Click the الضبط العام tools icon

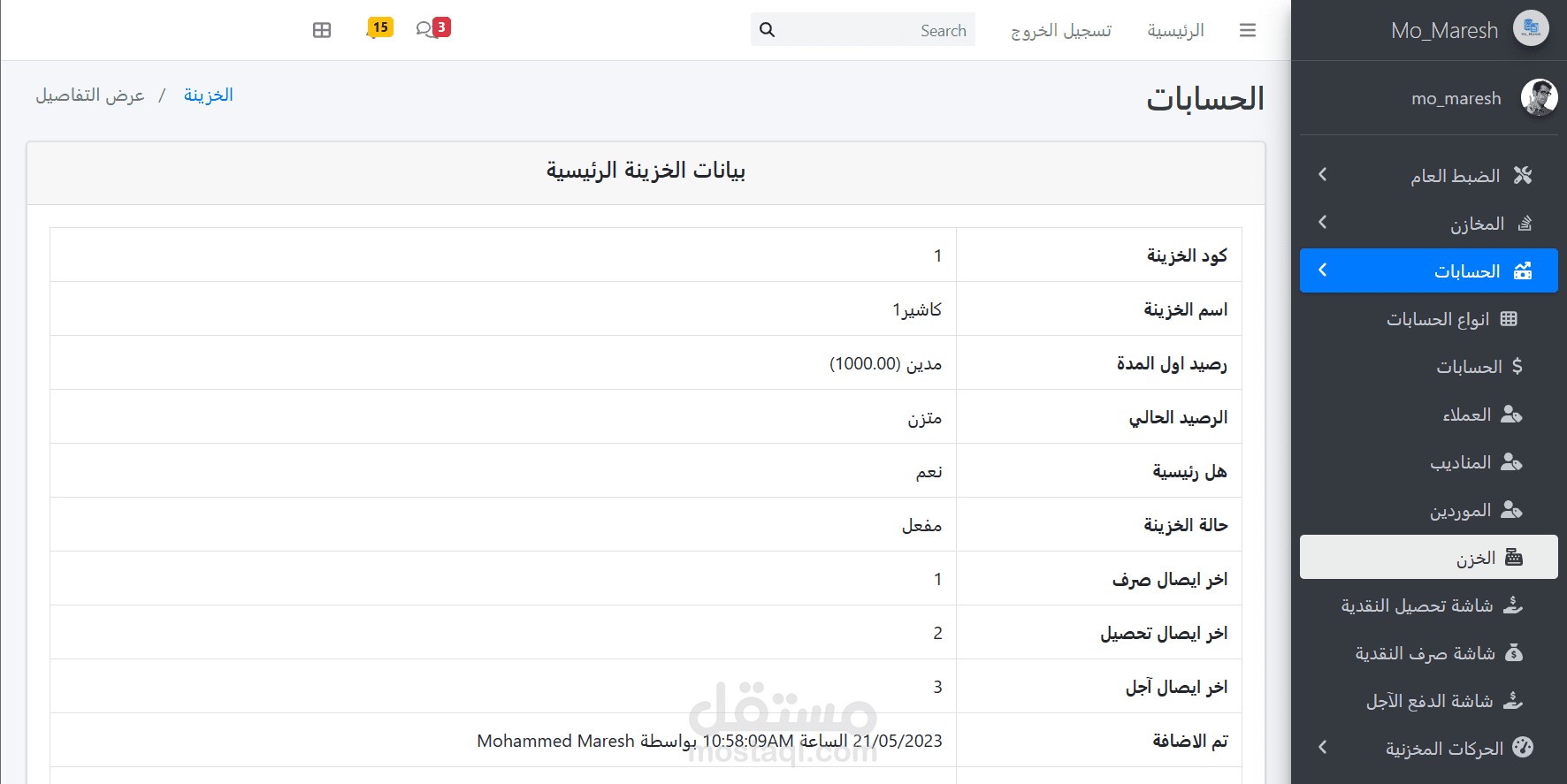[x=1522, y=175]
